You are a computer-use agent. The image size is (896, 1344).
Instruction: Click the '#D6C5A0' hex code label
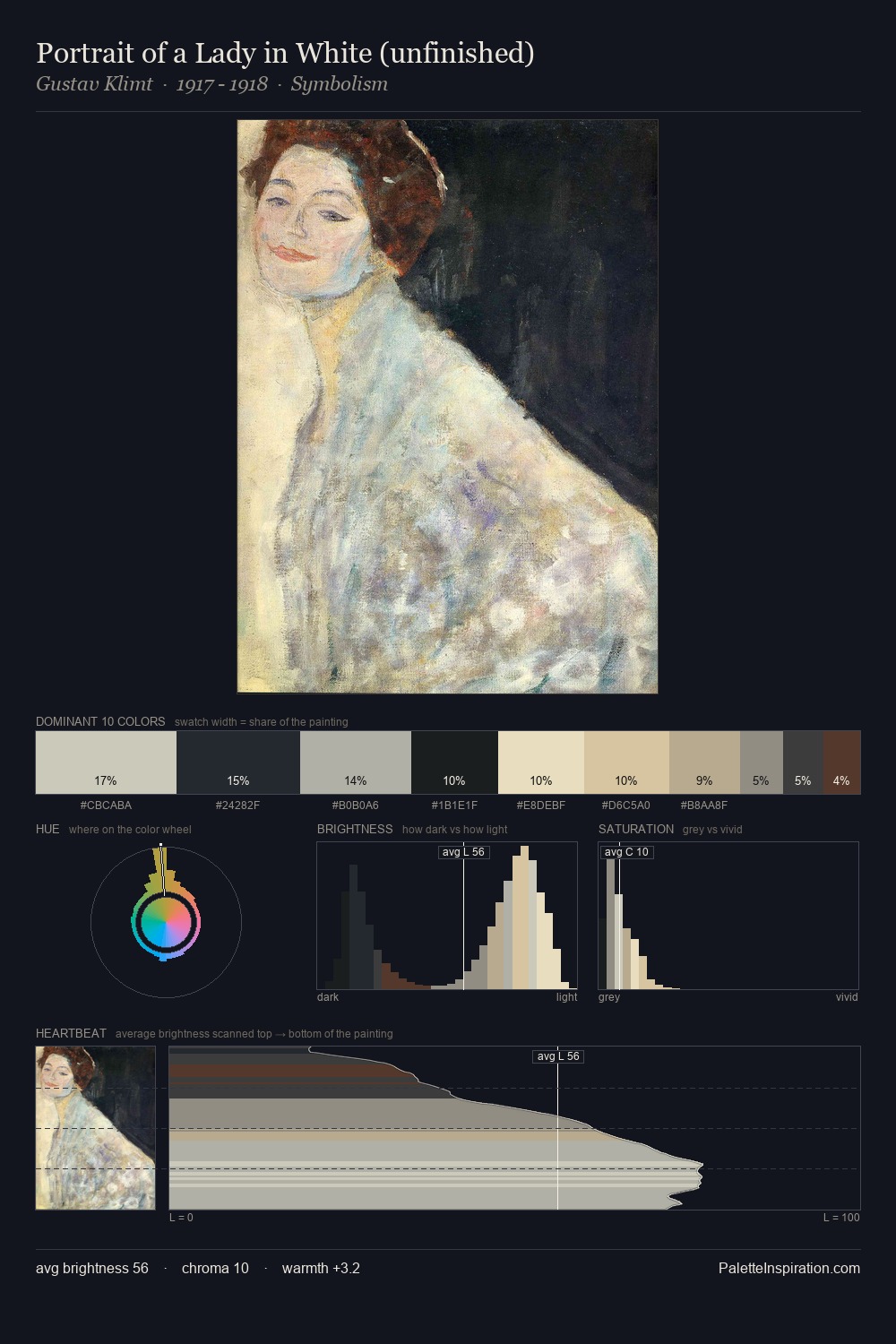(x=625, y=806)
